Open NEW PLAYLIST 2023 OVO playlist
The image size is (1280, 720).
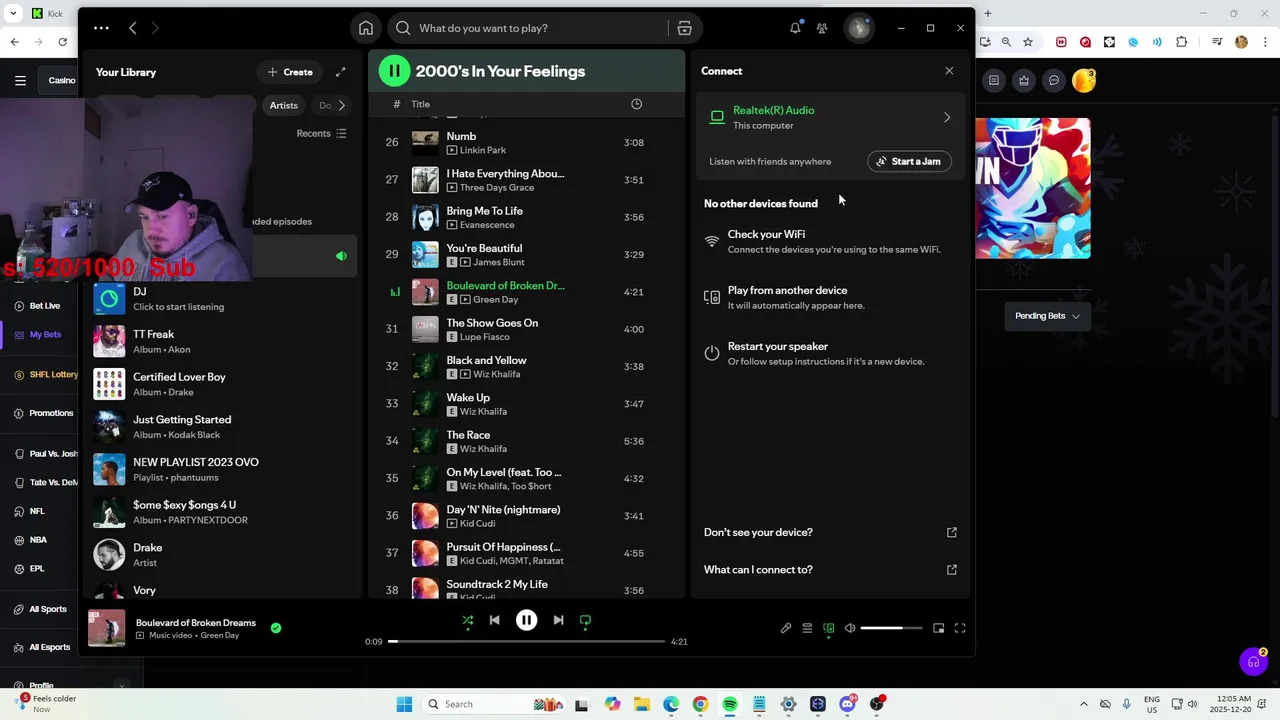click(x=222, y=469)
